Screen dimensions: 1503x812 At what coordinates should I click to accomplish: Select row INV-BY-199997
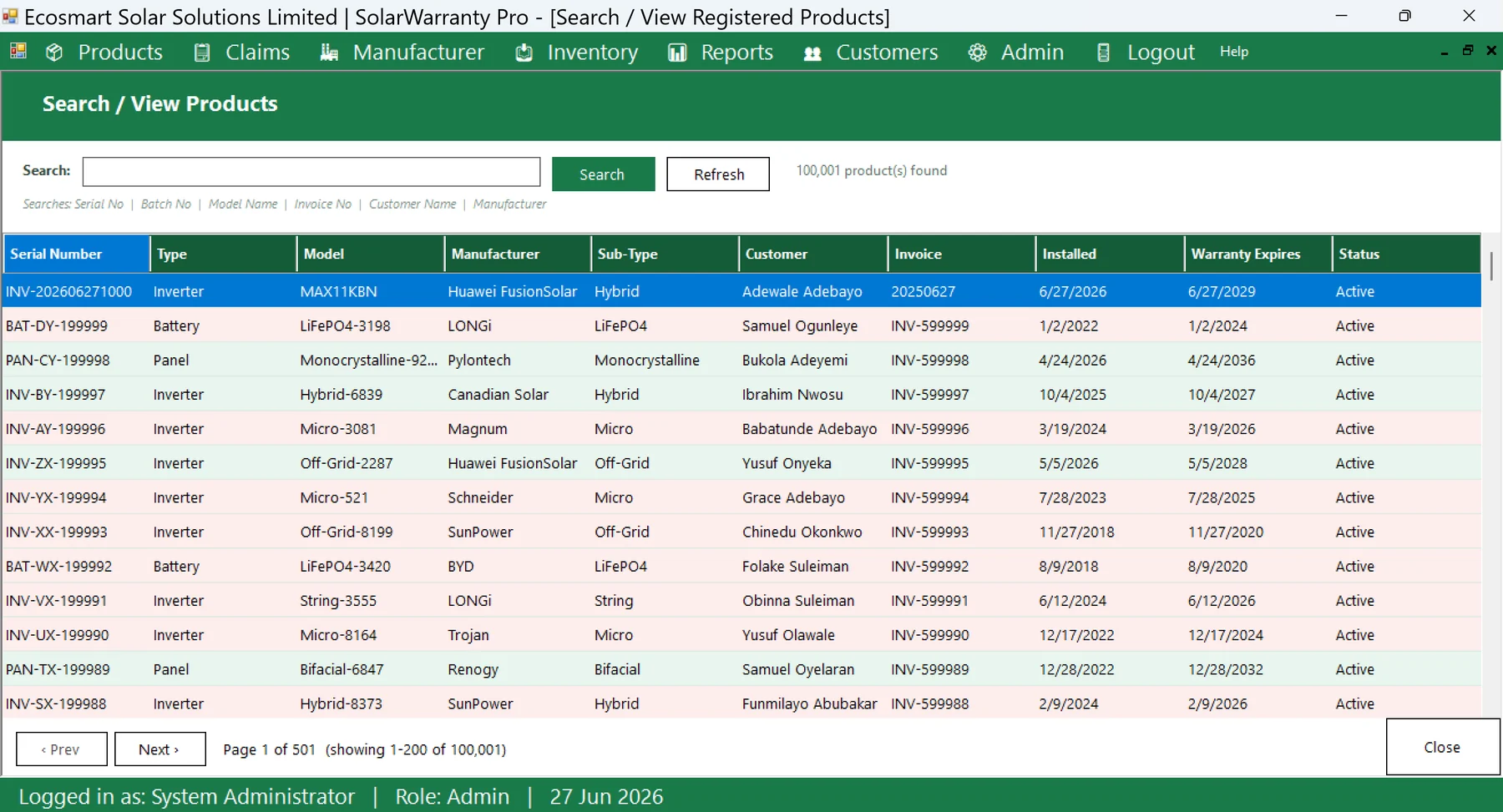742,394
